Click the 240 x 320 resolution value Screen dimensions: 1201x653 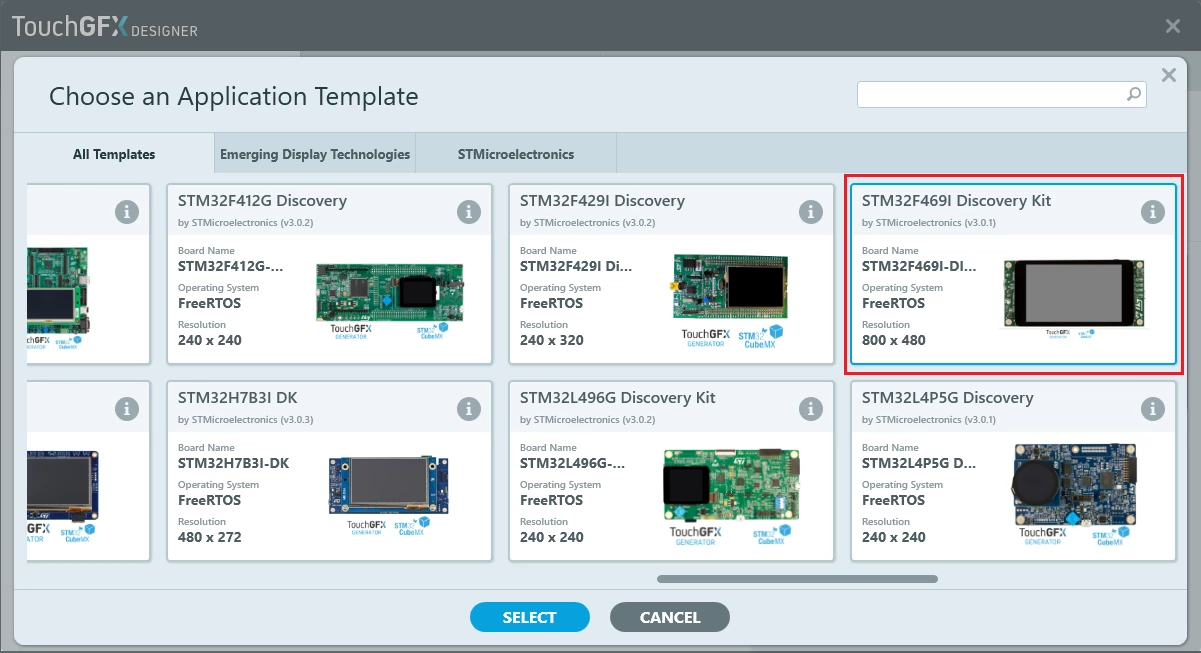[552, 340]
